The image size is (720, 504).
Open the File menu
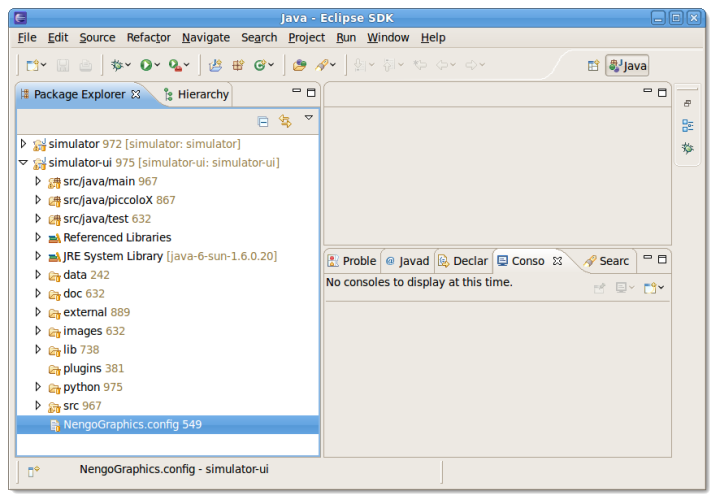27,38
